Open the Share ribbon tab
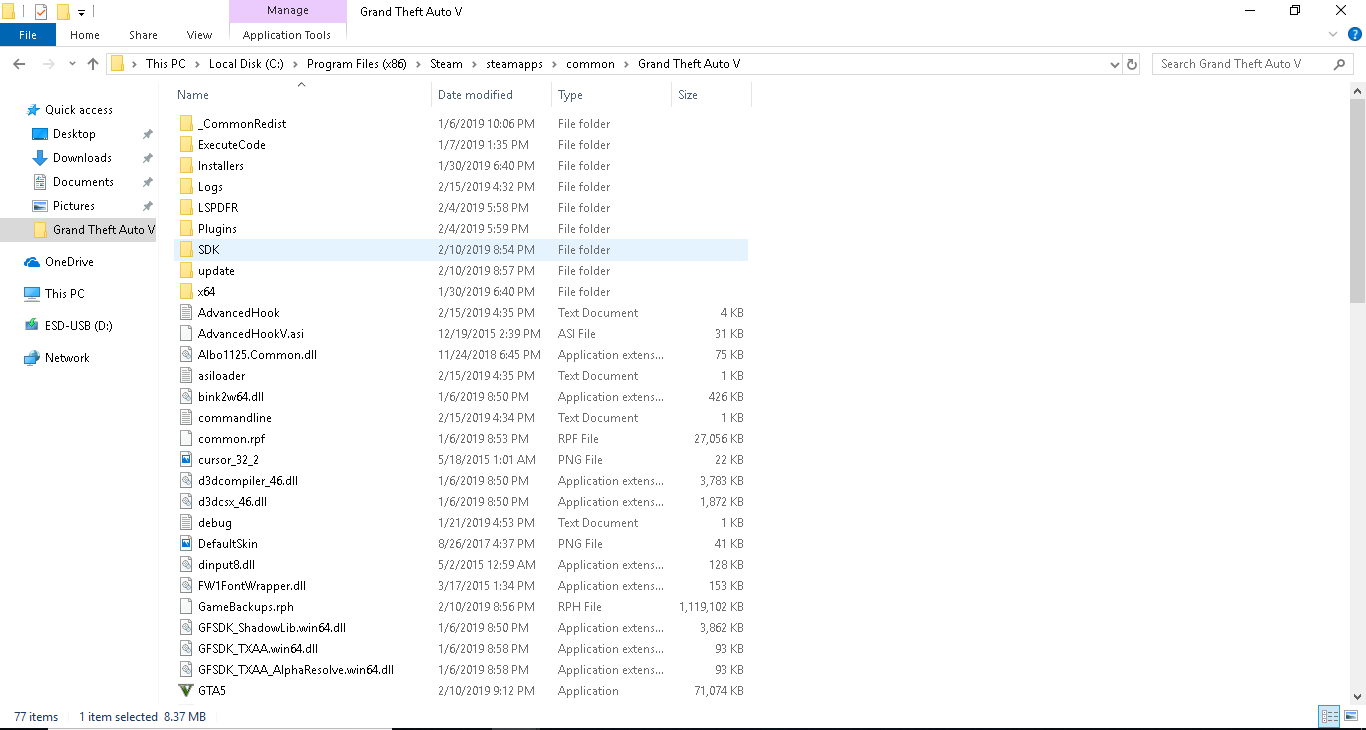Viewport: 1366px width, 730px height. coord(143,35)
